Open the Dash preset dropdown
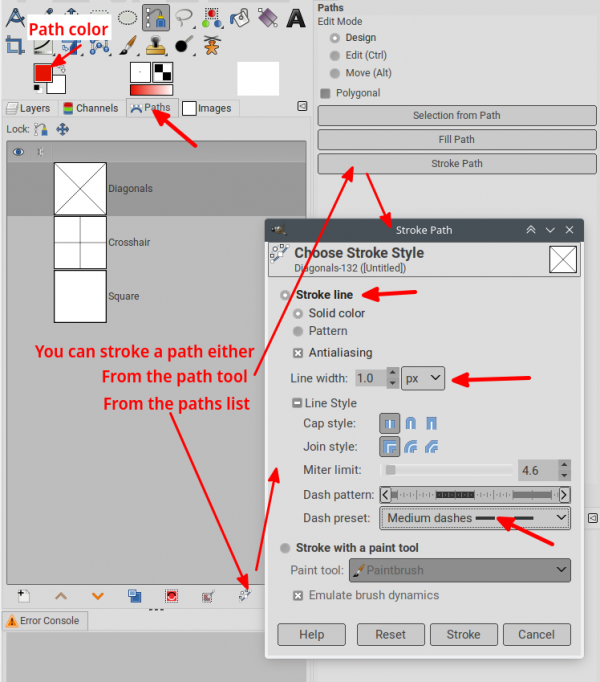 click(475, 518)
